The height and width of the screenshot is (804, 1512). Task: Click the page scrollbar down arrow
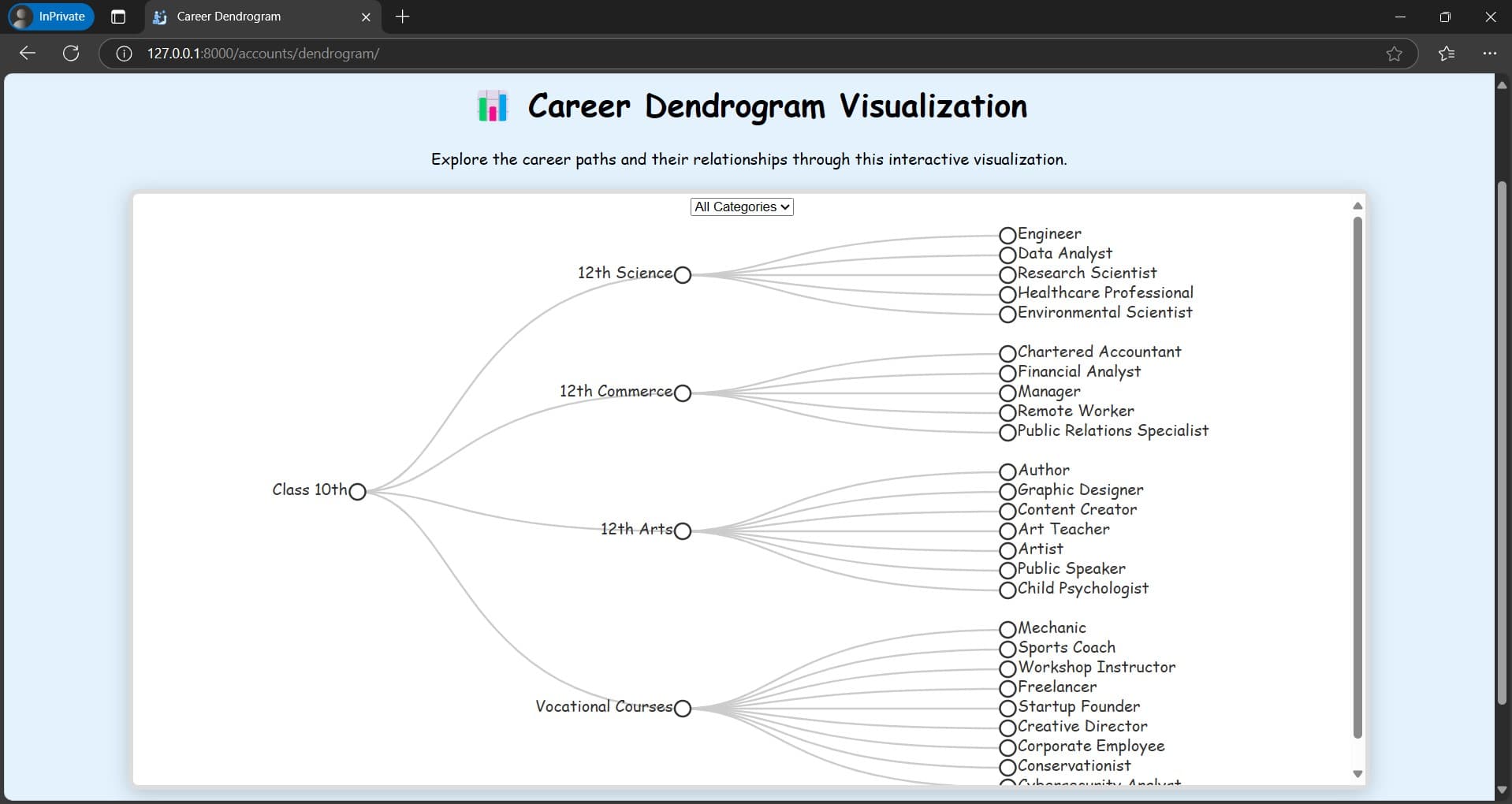[1502, 790]
